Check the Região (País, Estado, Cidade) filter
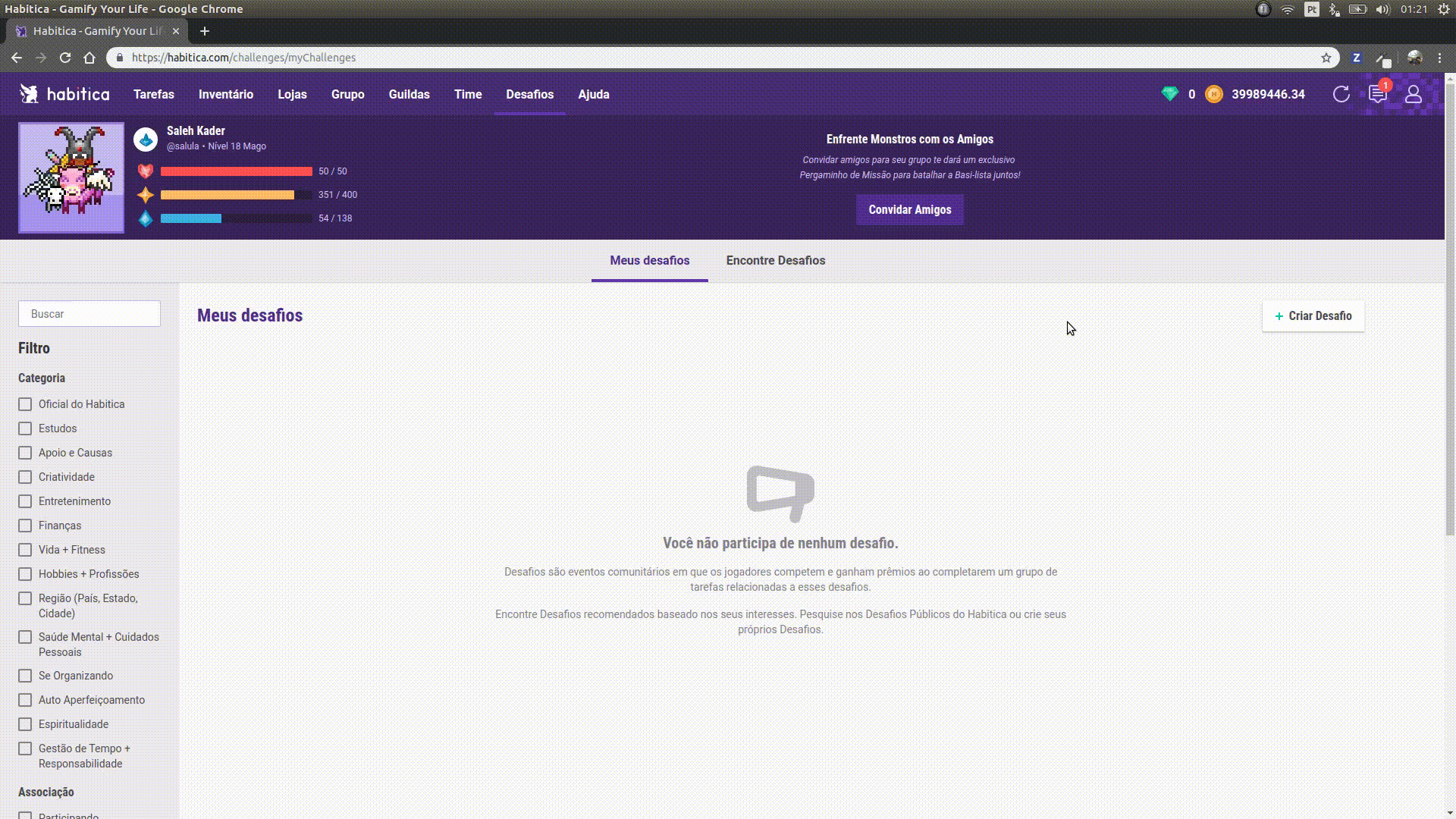 pos(25,598)
